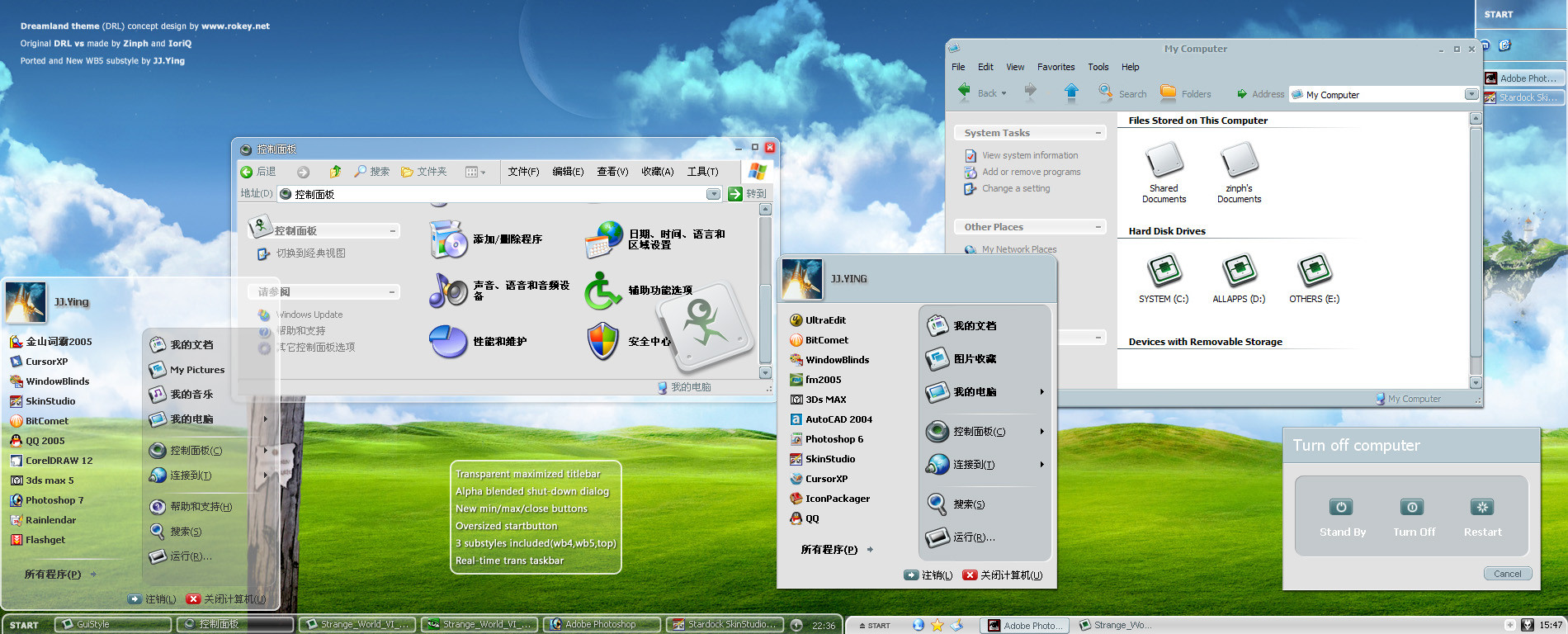Collapse the System Tasks panel

point(1098,133)
